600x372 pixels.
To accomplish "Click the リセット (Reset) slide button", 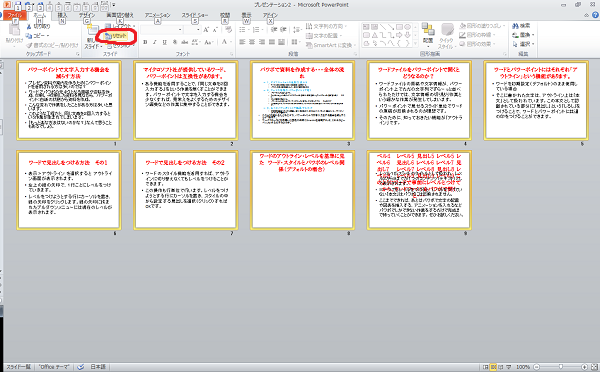I will [x=116, y=36].
